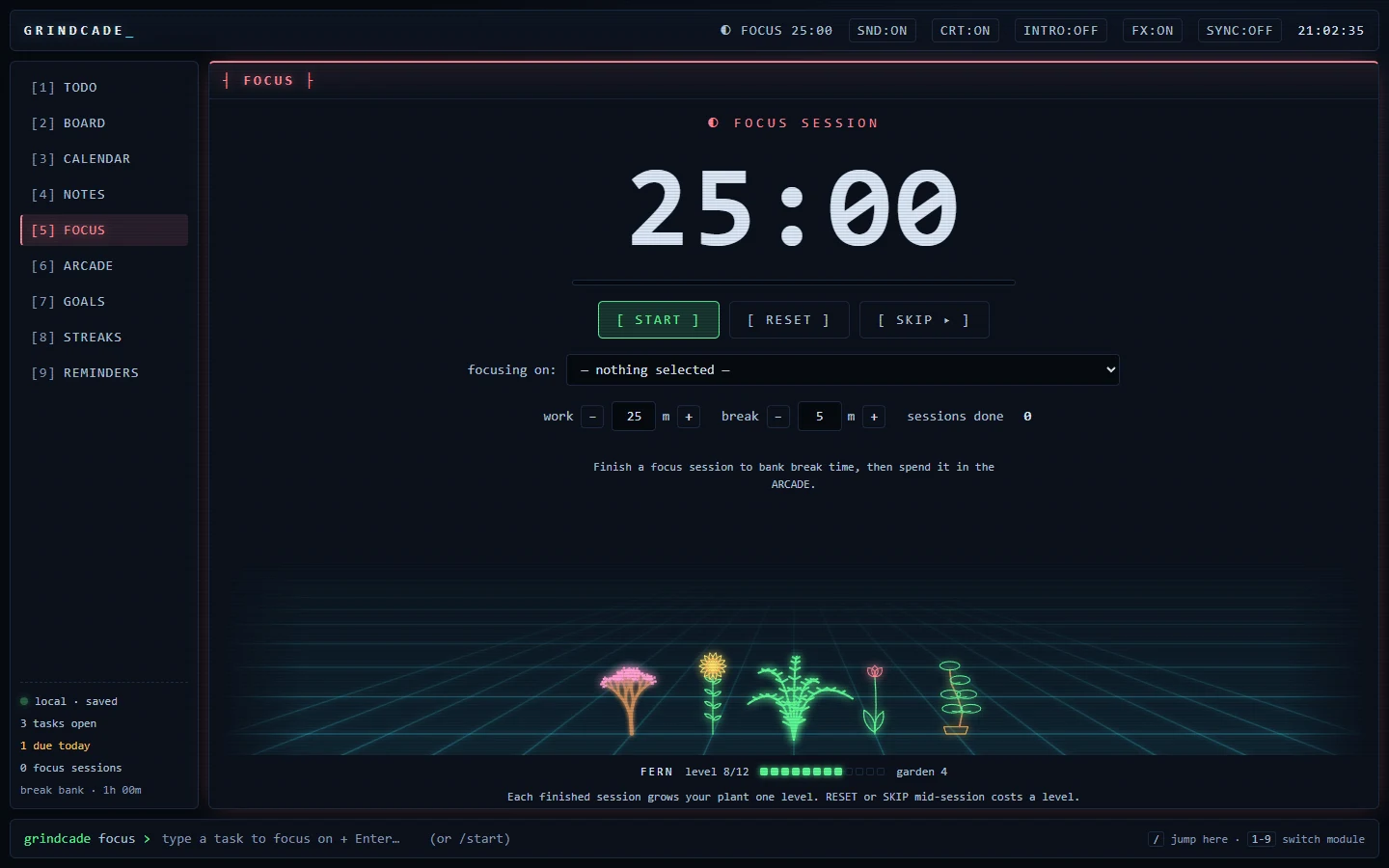
Task: Click the fern level progress bar
Action: pyautogui.click(x=822, y=772)
